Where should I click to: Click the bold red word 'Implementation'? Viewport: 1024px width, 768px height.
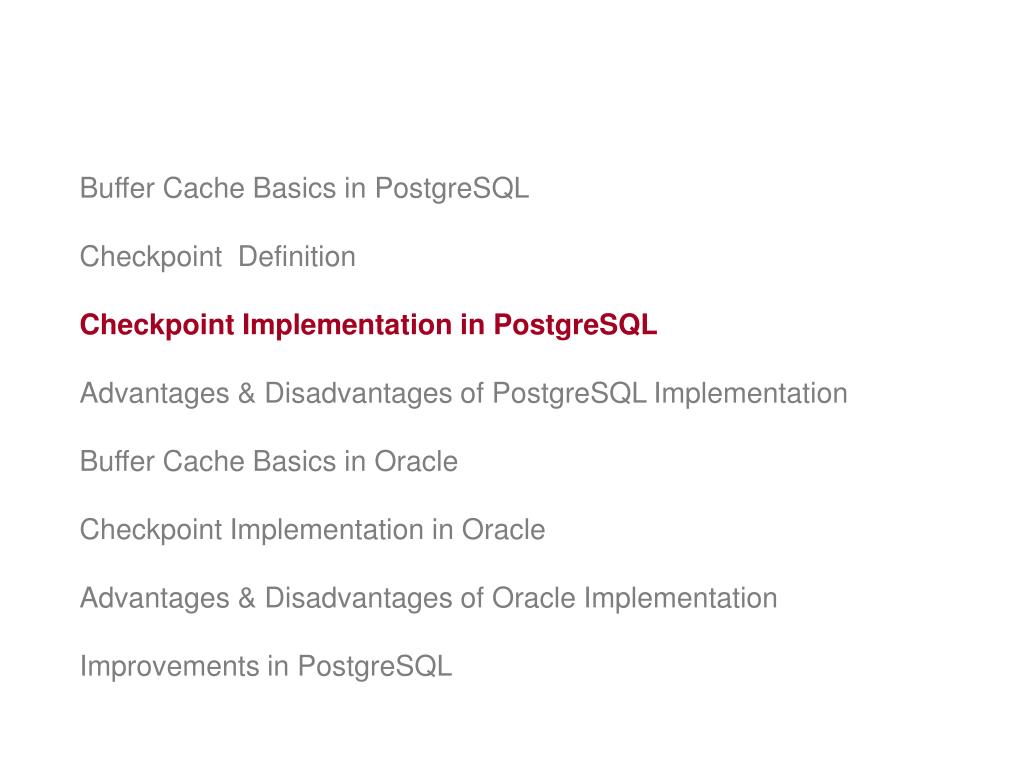point(347,325)
